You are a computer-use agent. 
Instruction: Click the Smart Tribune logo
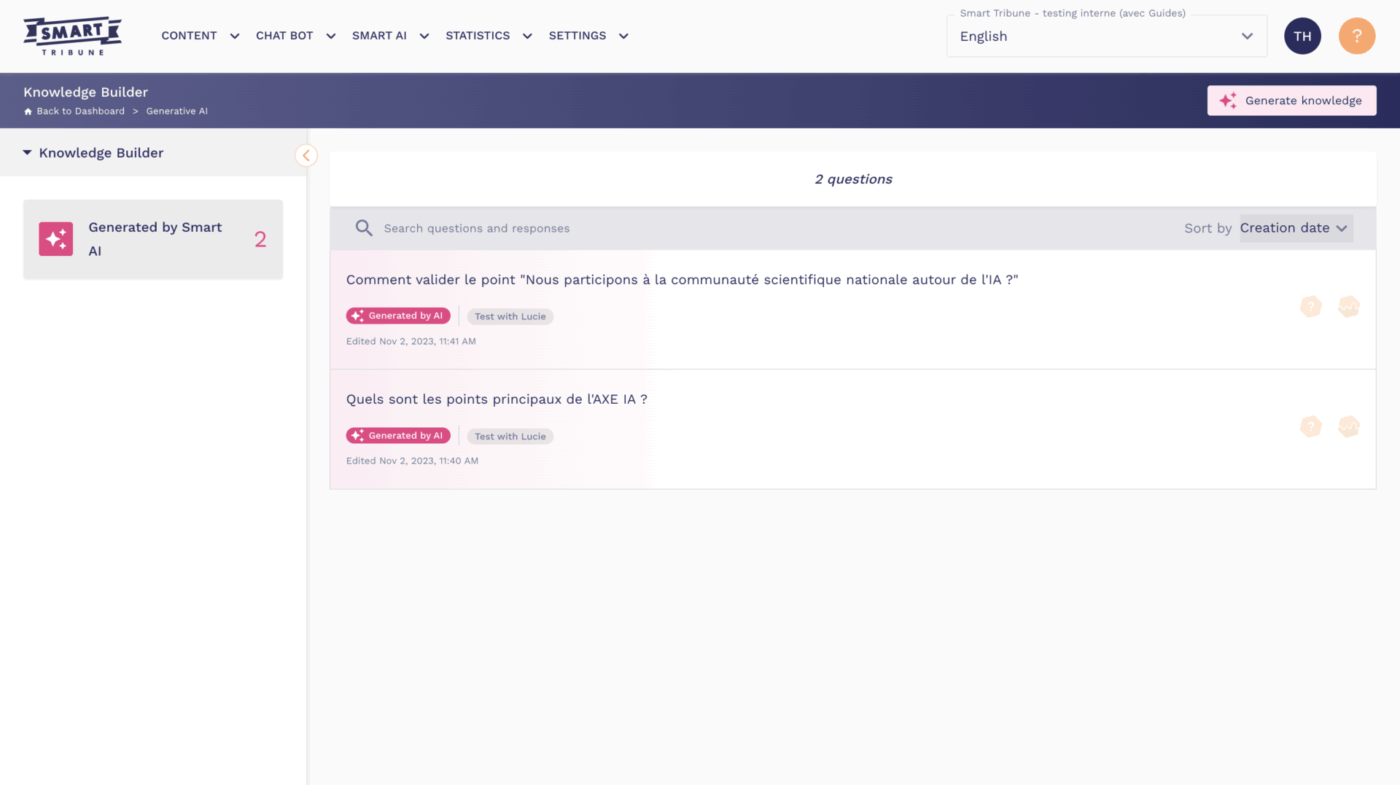71,35
